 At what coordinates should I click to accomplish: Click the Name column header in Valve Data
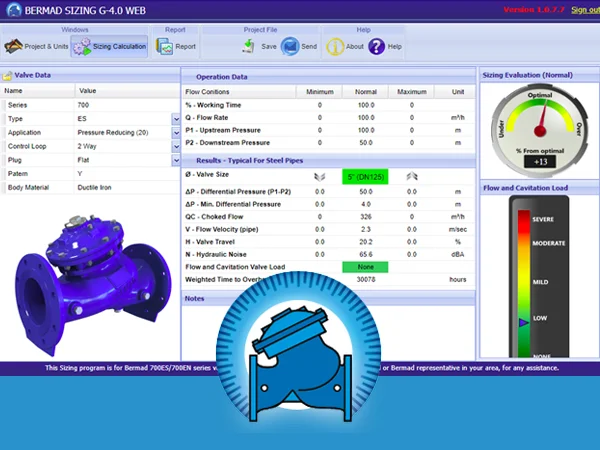click(x=13, y=91)
